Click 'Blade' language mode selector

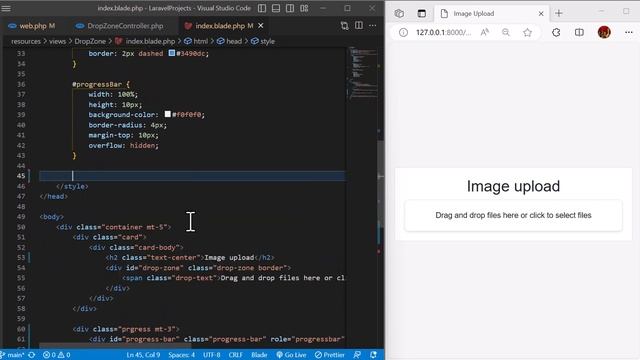click(259, 355)
